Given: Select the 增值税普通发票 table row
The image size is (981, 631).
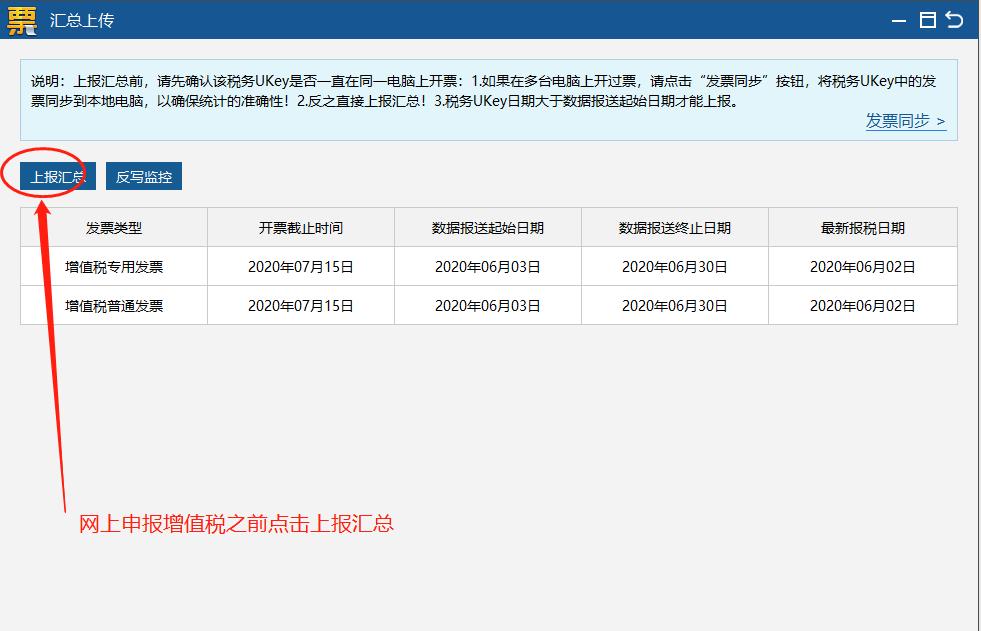Looking at the screenshot, I should [x=111, y=305].
